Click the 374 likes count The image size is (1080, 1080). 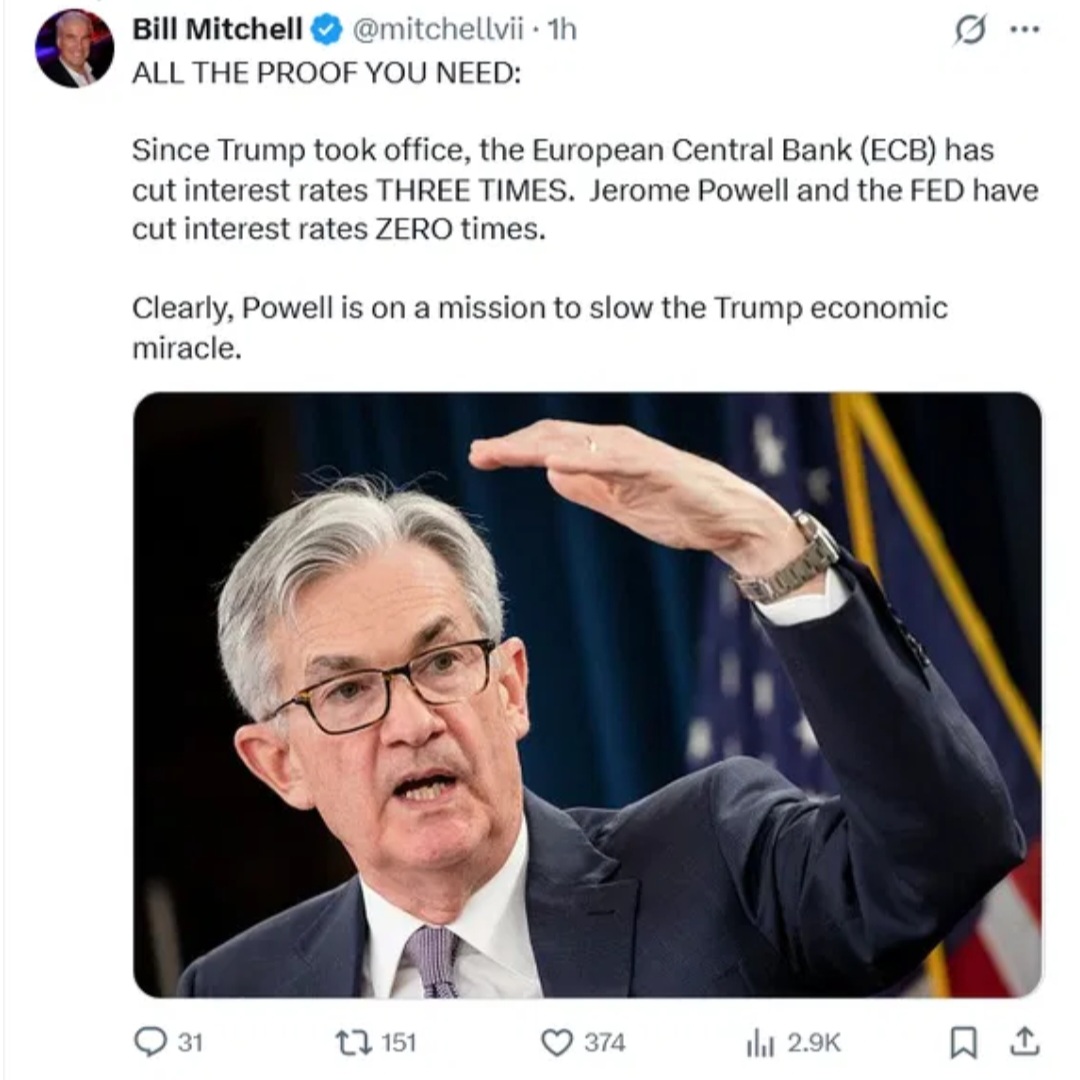(605, 1042)
